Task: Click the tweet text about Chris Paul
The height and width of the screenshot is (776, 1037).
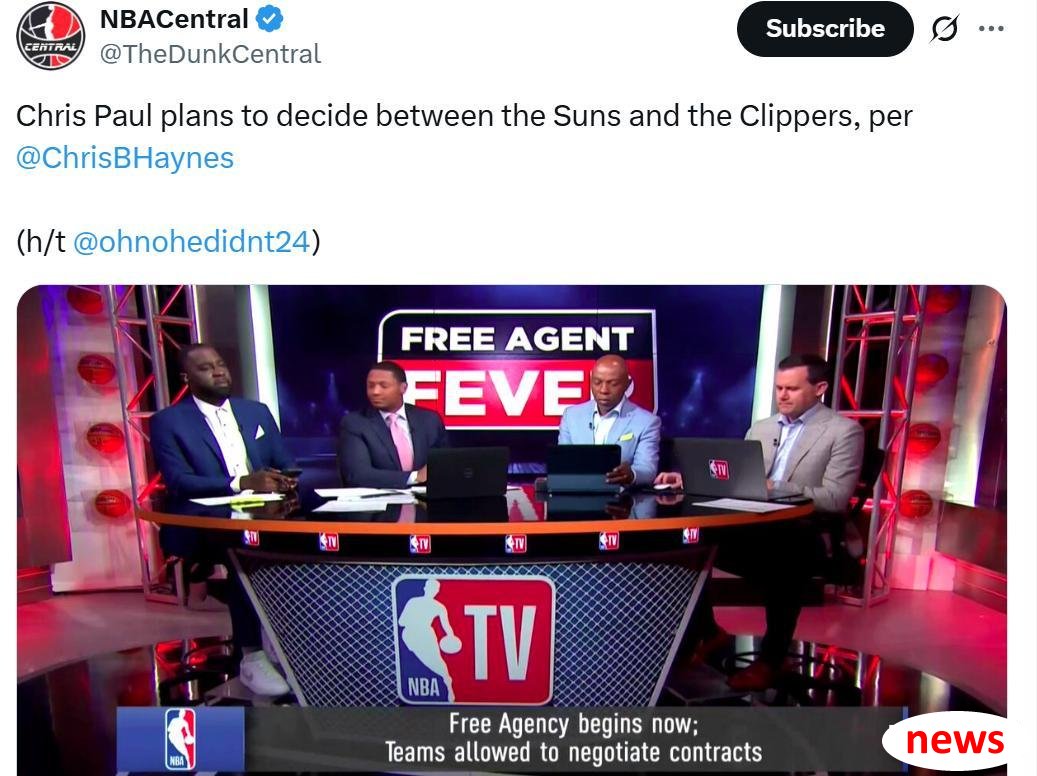Action: click(464, 137)
